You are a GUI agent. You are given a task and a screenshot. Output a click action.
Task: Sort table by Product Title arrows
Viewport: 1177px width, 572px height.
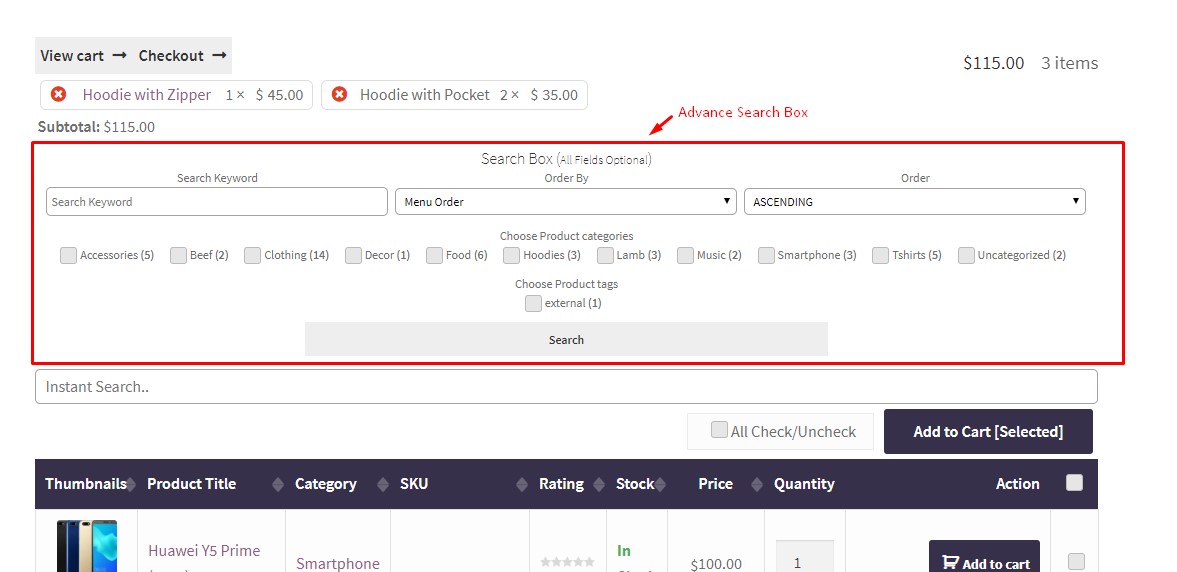click(278, 485)
